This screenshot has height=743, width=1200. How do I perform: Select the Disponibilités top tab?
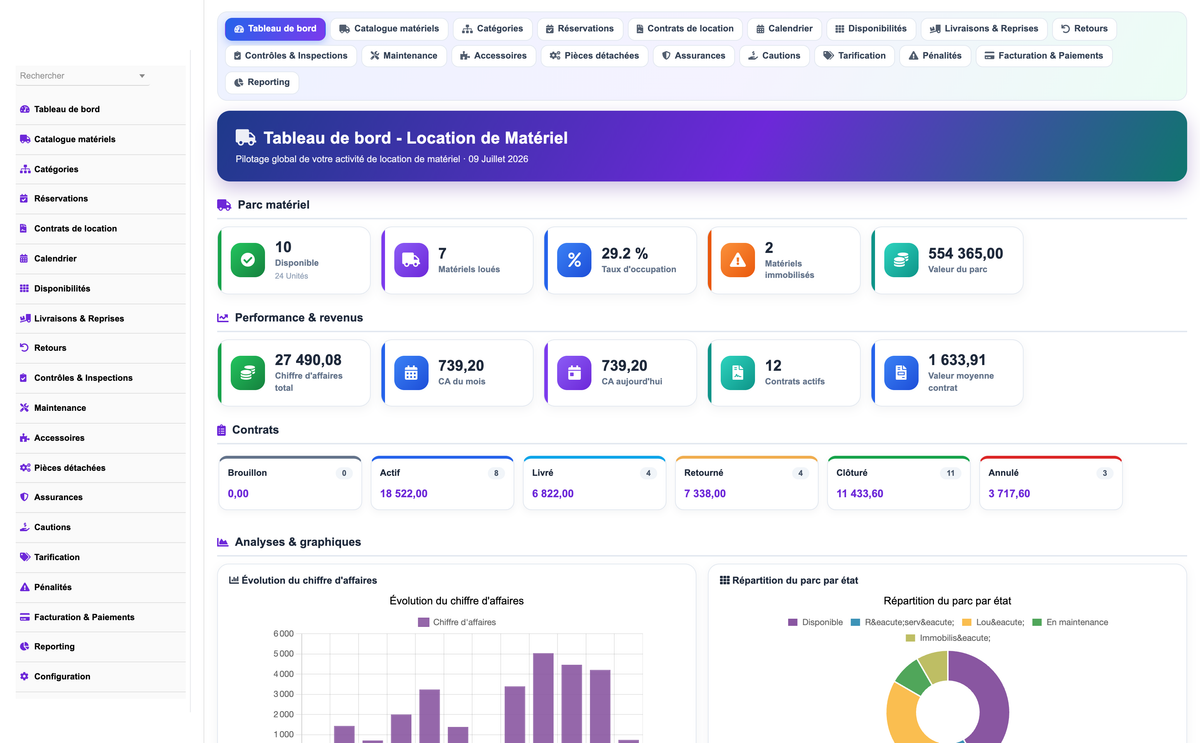point(871,29)
